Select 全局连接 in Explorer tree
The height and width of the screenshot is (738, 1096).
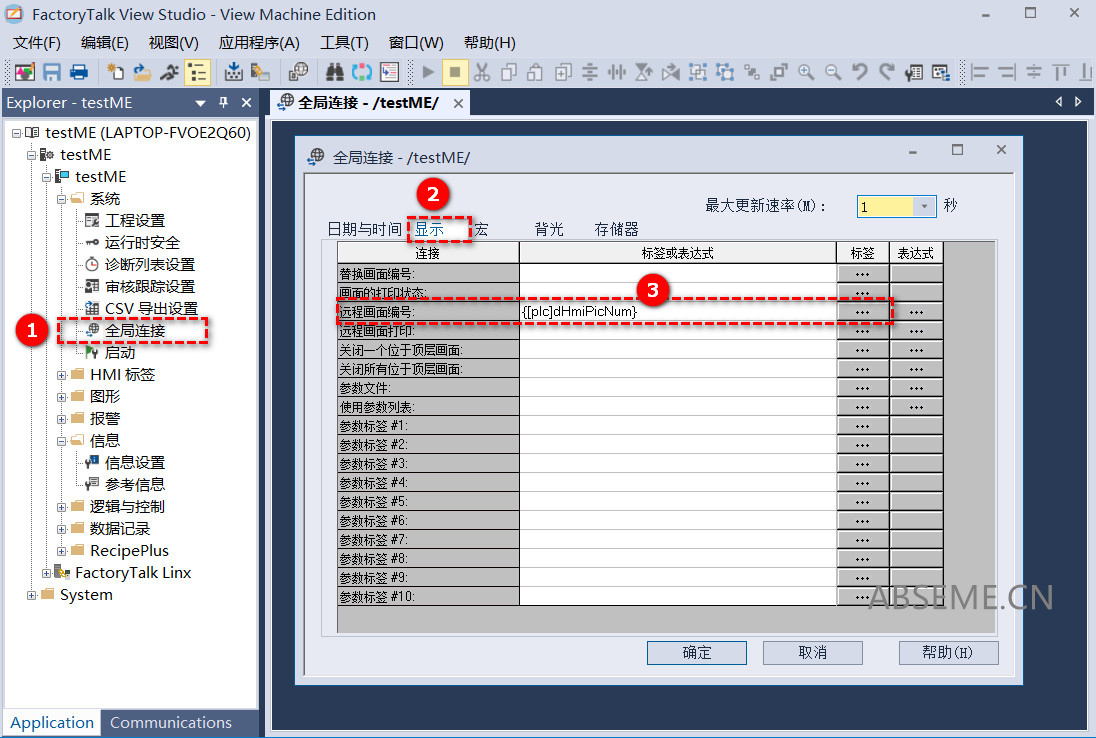[x=135, y=330]
